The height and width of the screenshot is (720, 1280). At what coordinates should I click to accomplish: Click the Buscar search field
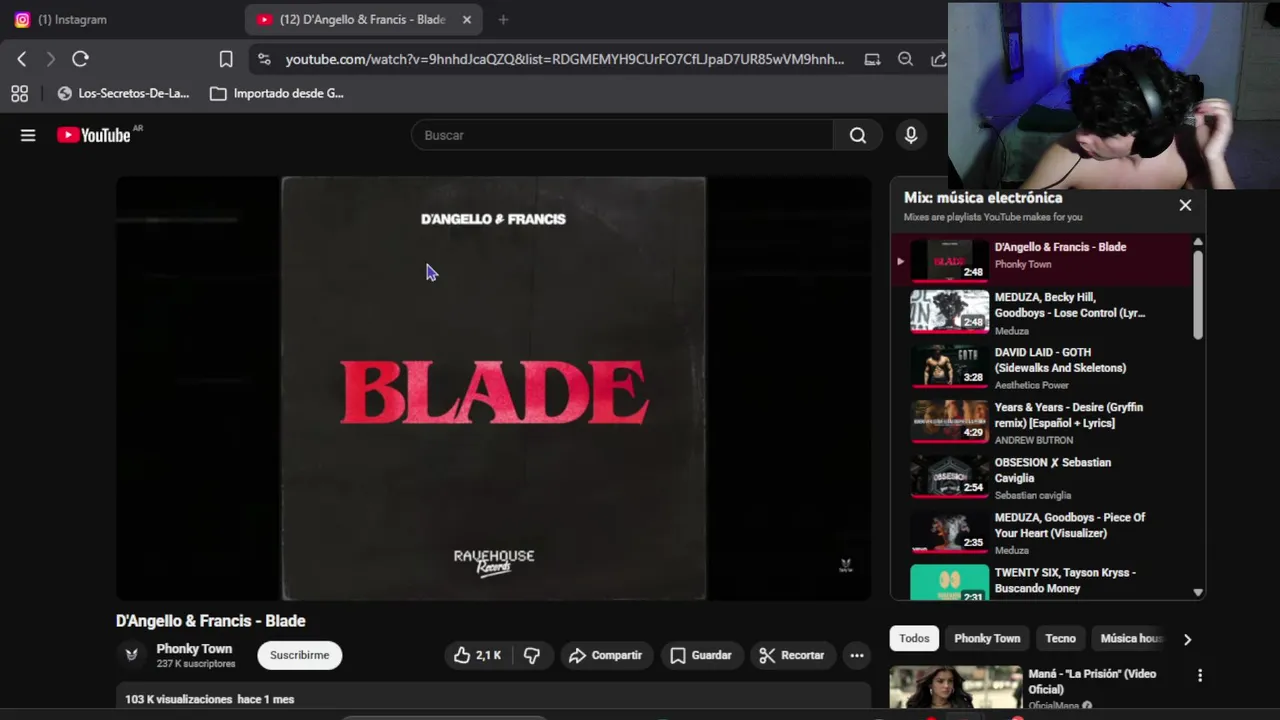[622, 135]
